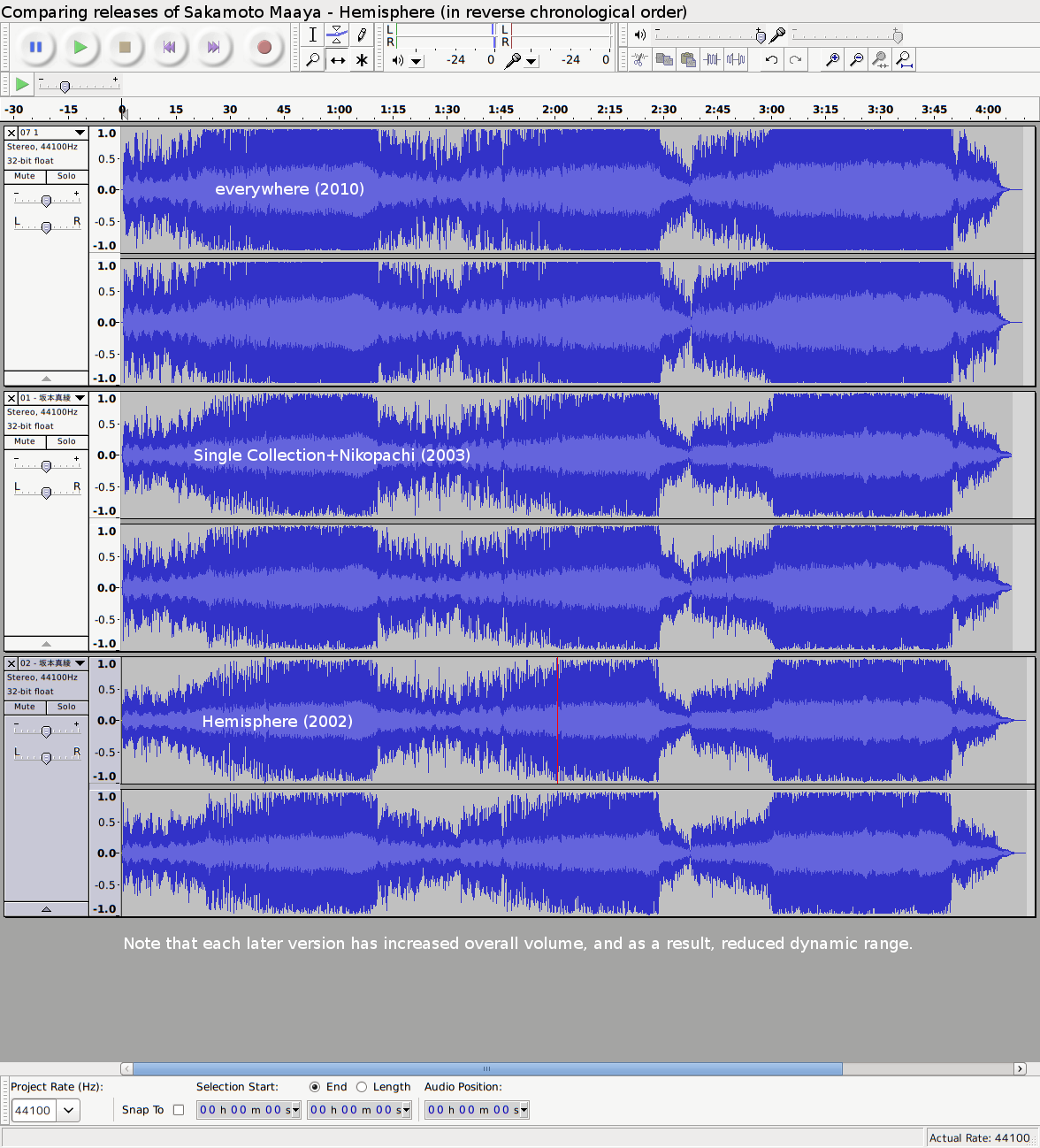This screenshot has height=1148, width=1040.
Task: Close the '02' Hemisphere track
Action: [11, 663]
